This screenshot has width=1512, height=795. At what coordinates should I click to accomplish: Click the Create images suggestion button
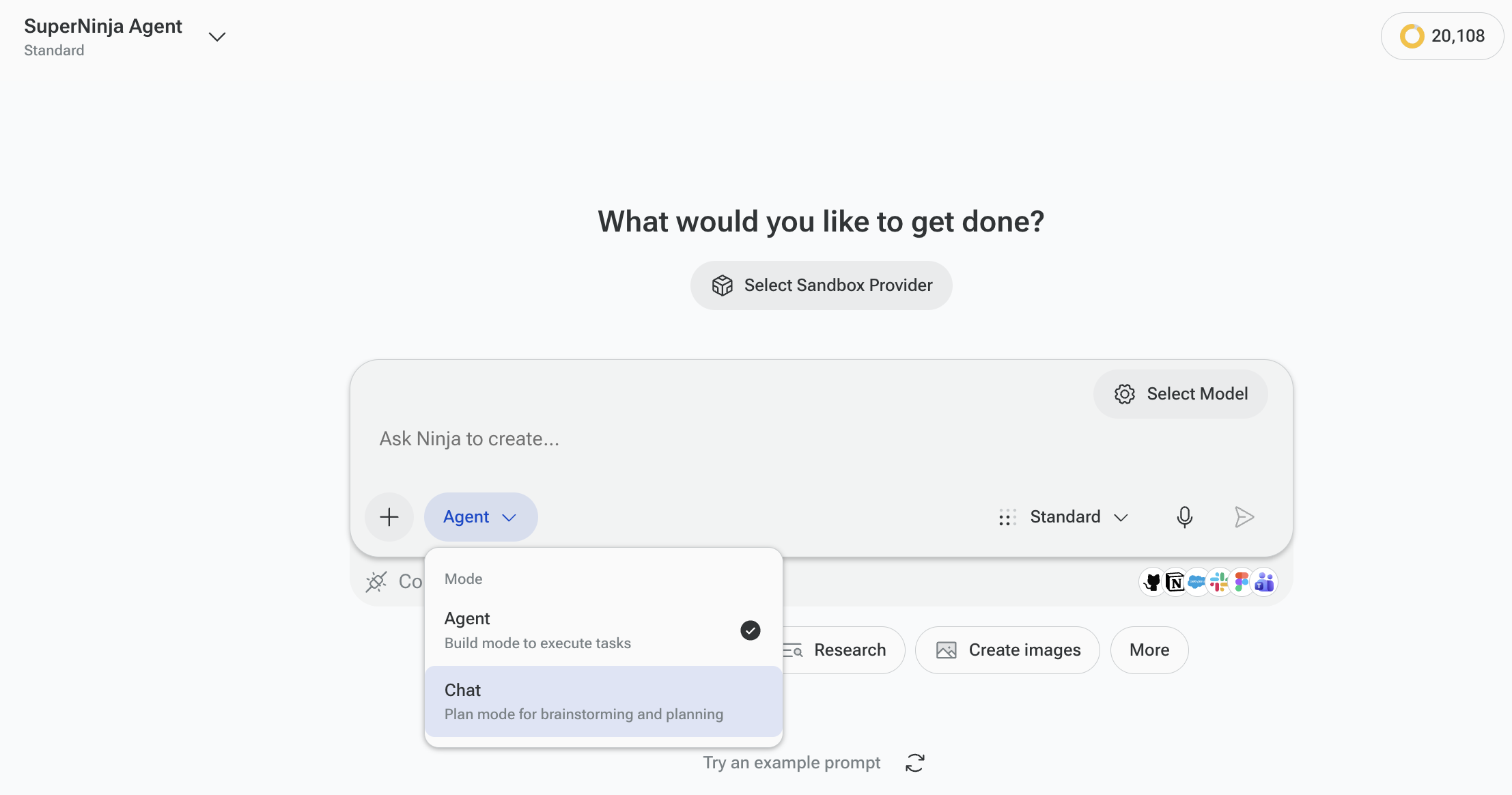1007,650
